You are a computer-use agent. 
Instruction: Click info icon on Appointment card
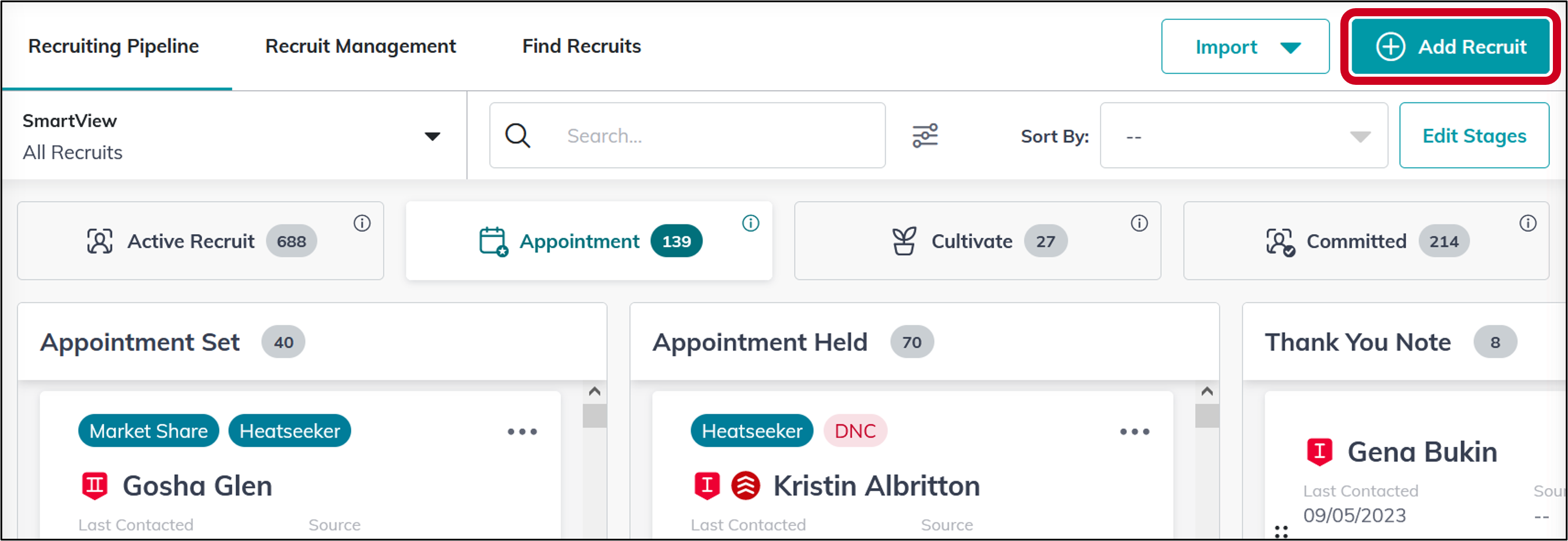coord(750,224)
